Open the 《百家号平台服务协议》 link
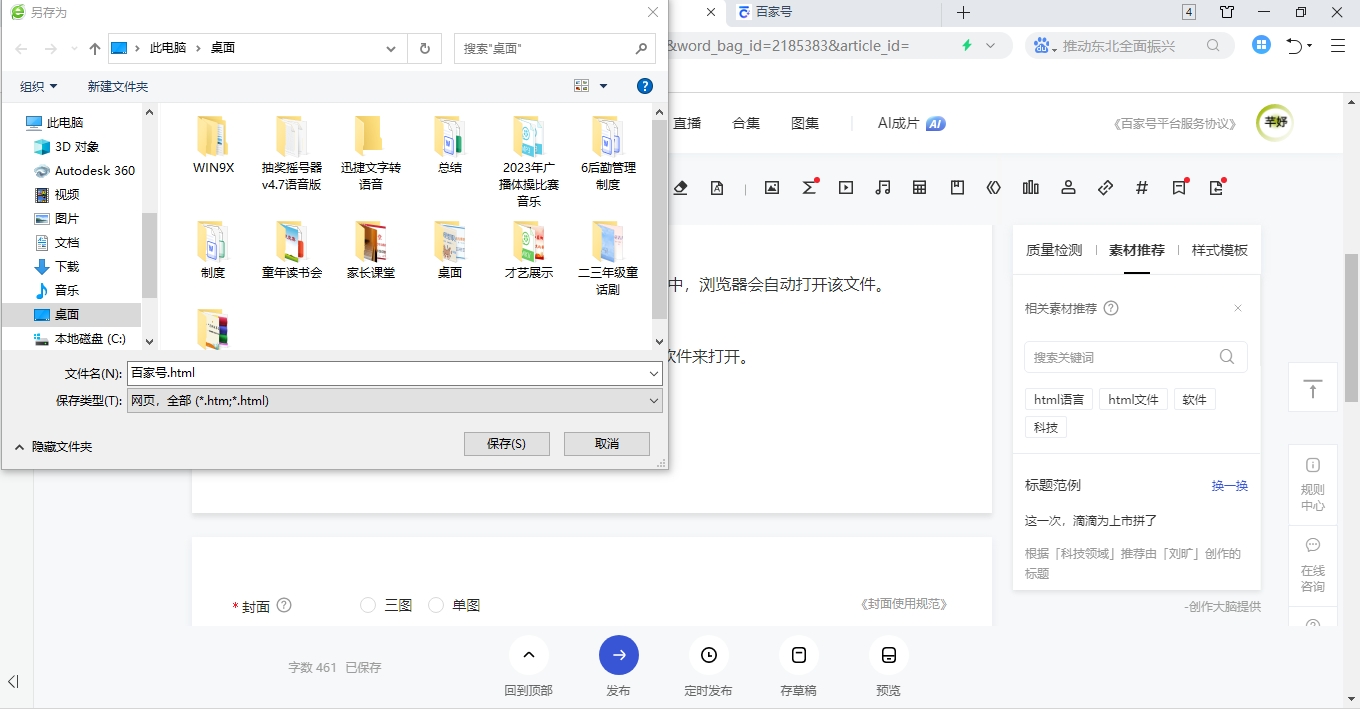 (x=1175, y=123)
